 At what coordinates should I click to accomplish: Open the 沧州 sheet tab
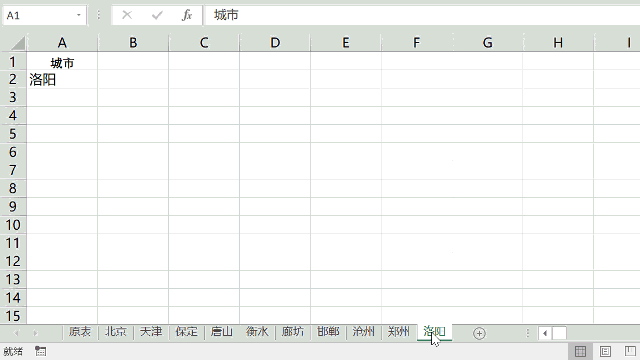[x=363, y=332]
